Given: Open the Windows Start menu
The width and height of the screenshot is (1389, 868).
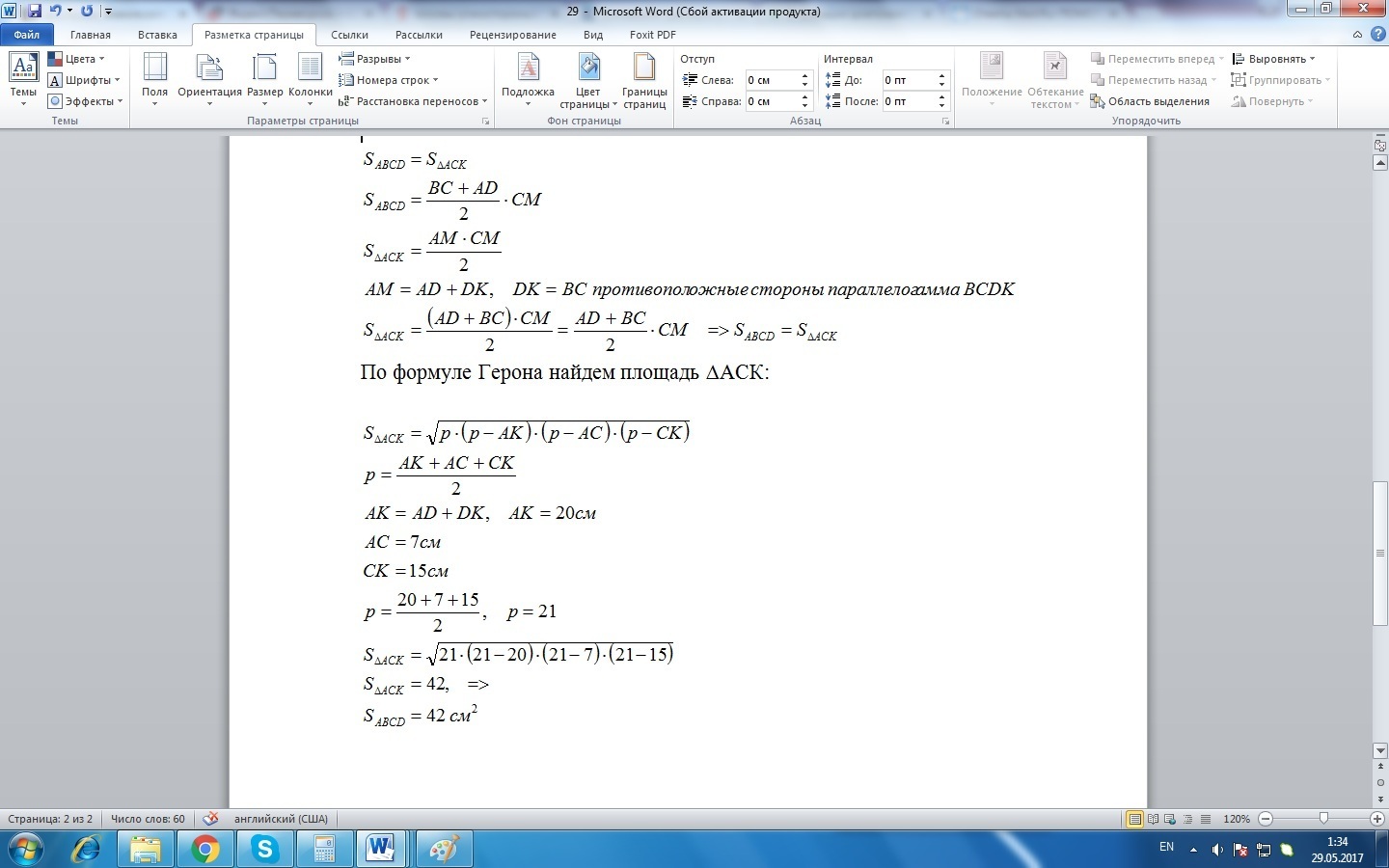Looking at the screenshot, I should point(26,849).
